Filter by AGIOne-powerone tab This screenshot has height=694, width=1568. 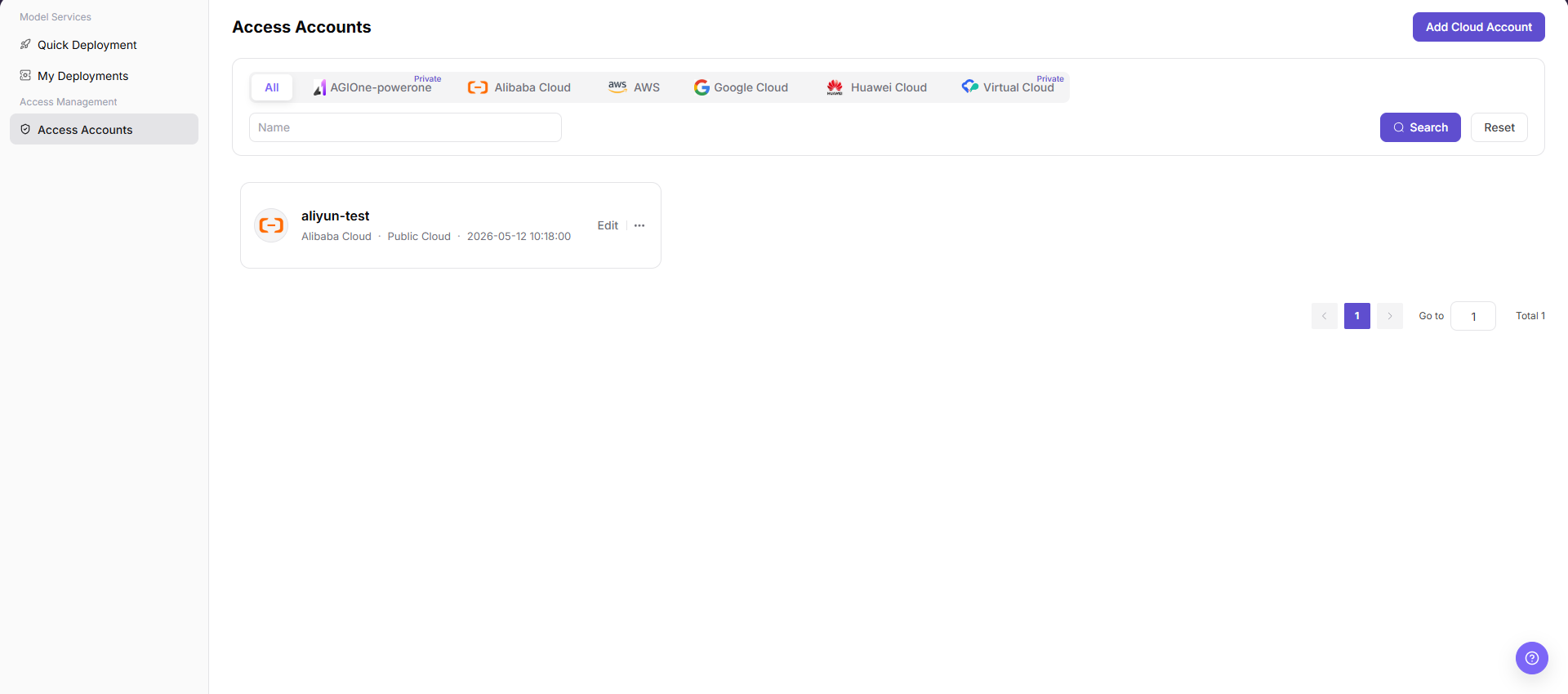[x=376, y=87]
